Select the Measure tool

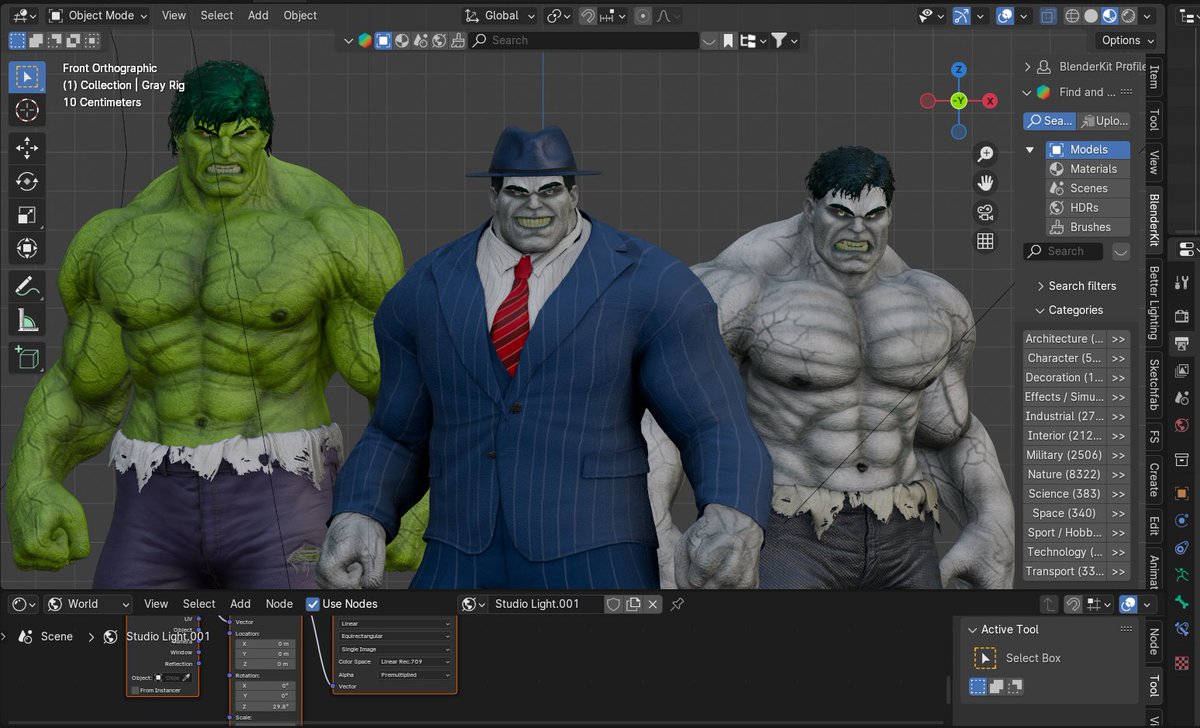[x=27, y=320]
